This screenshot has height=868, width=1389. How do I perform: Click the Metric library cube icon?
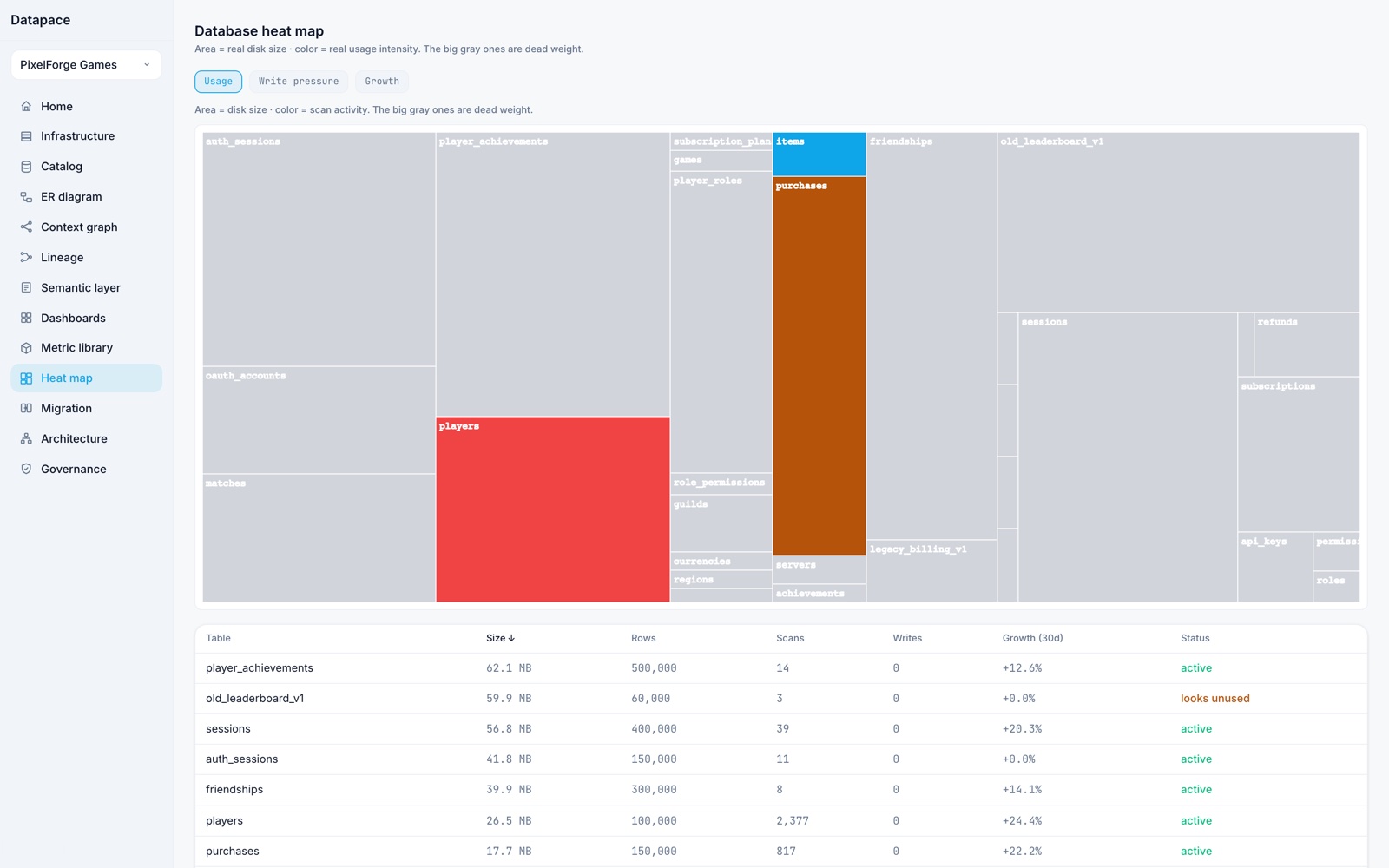click(x=26, y=348)
